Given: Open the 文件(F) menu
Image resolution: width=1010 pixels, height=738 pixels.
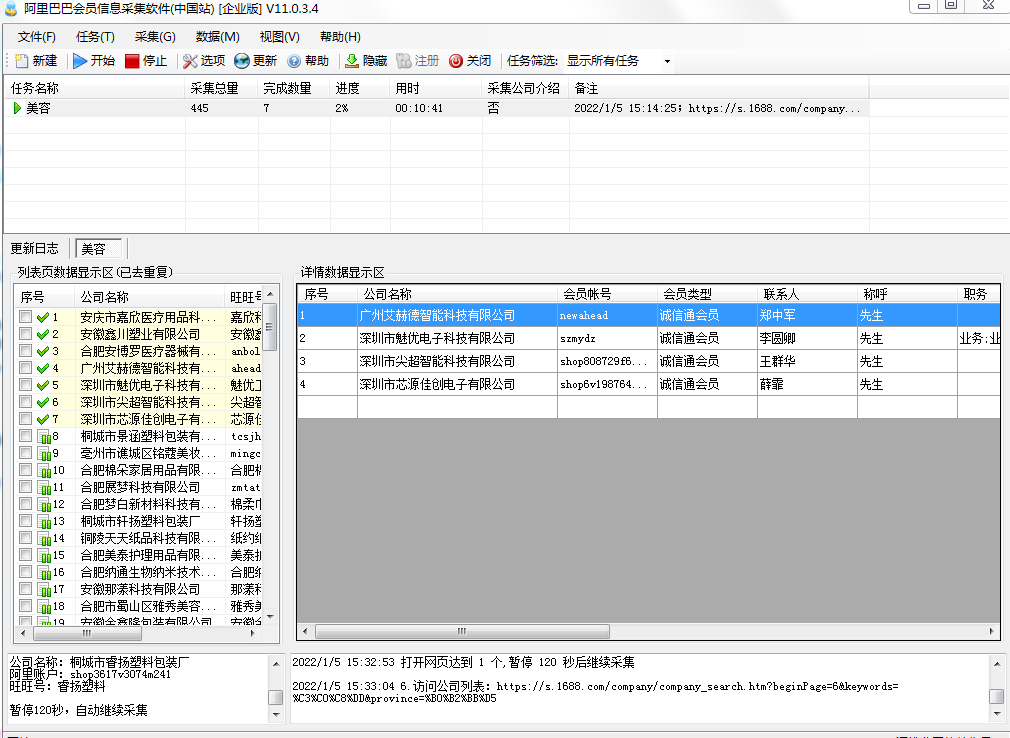Looking at the screenshot, I should point(36,37).
